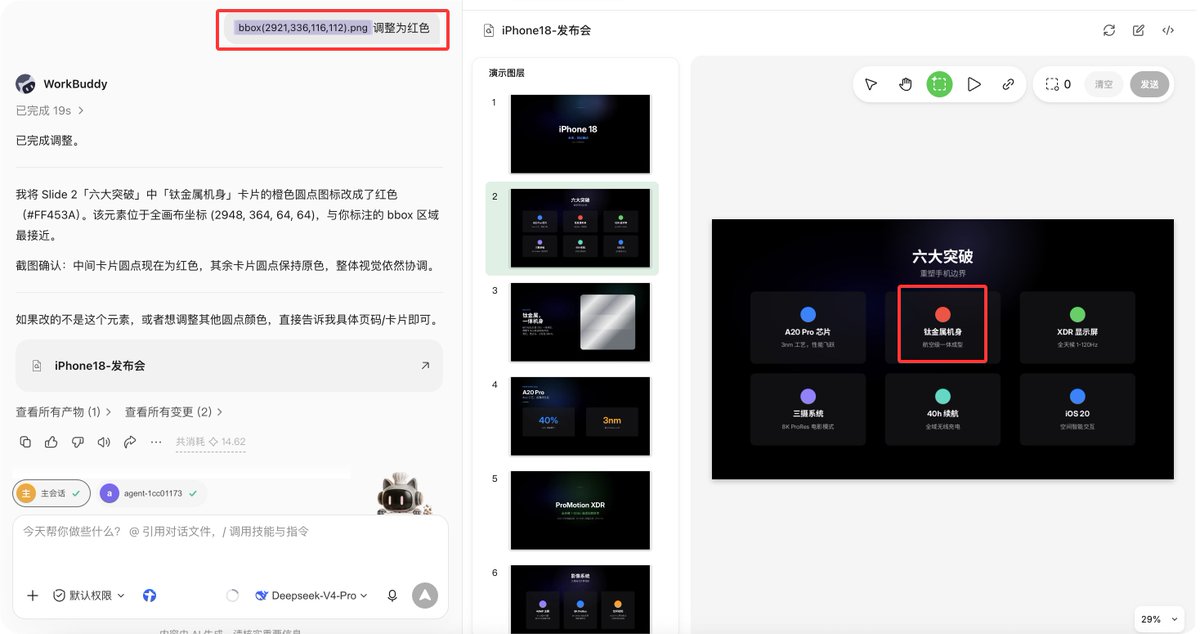The width and height of the screenshot is (1200, 634).
Task: Click the 40h 续航 card on canvas
Action: point(942,409)
